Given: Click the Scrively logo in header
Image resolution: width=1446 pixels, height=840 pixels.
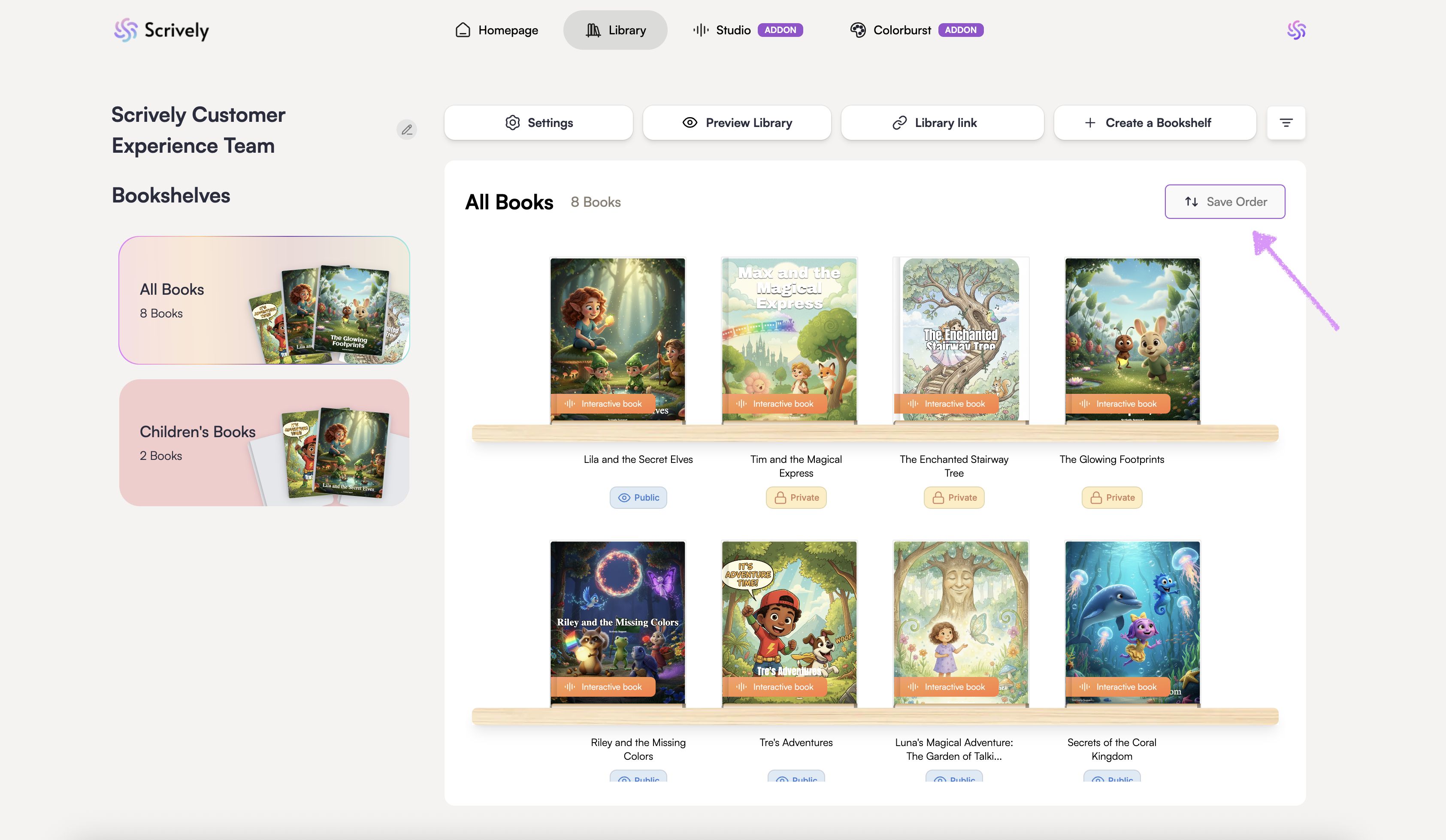Looking at the screenshot, I should (161, 30).
